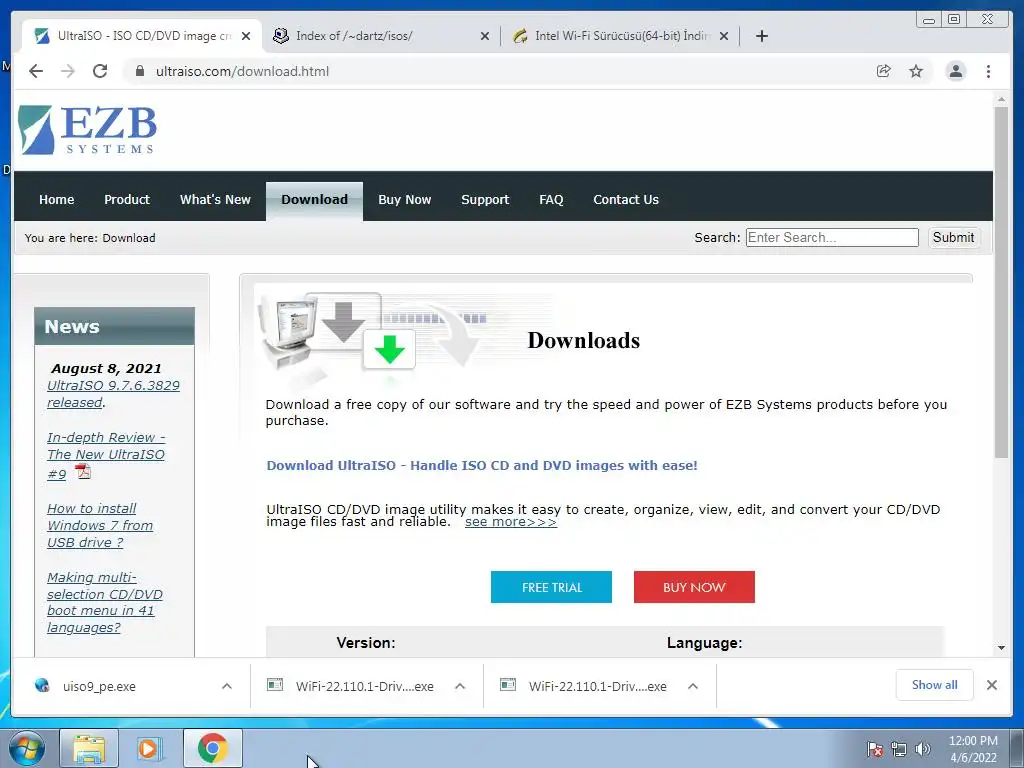Image resolution: width=1024 pixels, height=768 pixels.
Task: Click the vertical scrollbar thumb
Action: pos(1001,282)
